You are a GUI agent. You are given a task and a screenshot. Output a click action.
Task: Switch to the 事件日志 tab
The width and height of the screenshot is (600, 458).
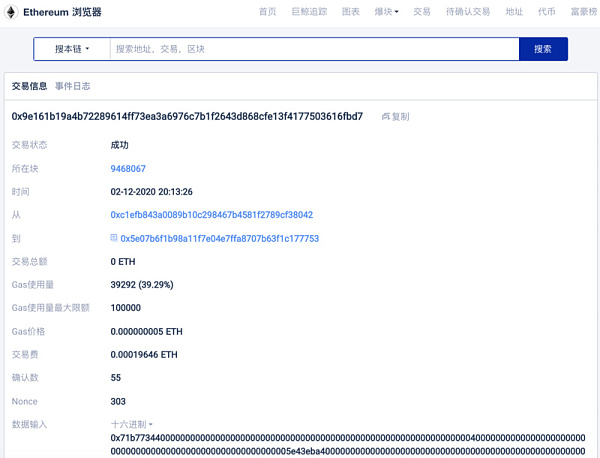tap(73, 86)
